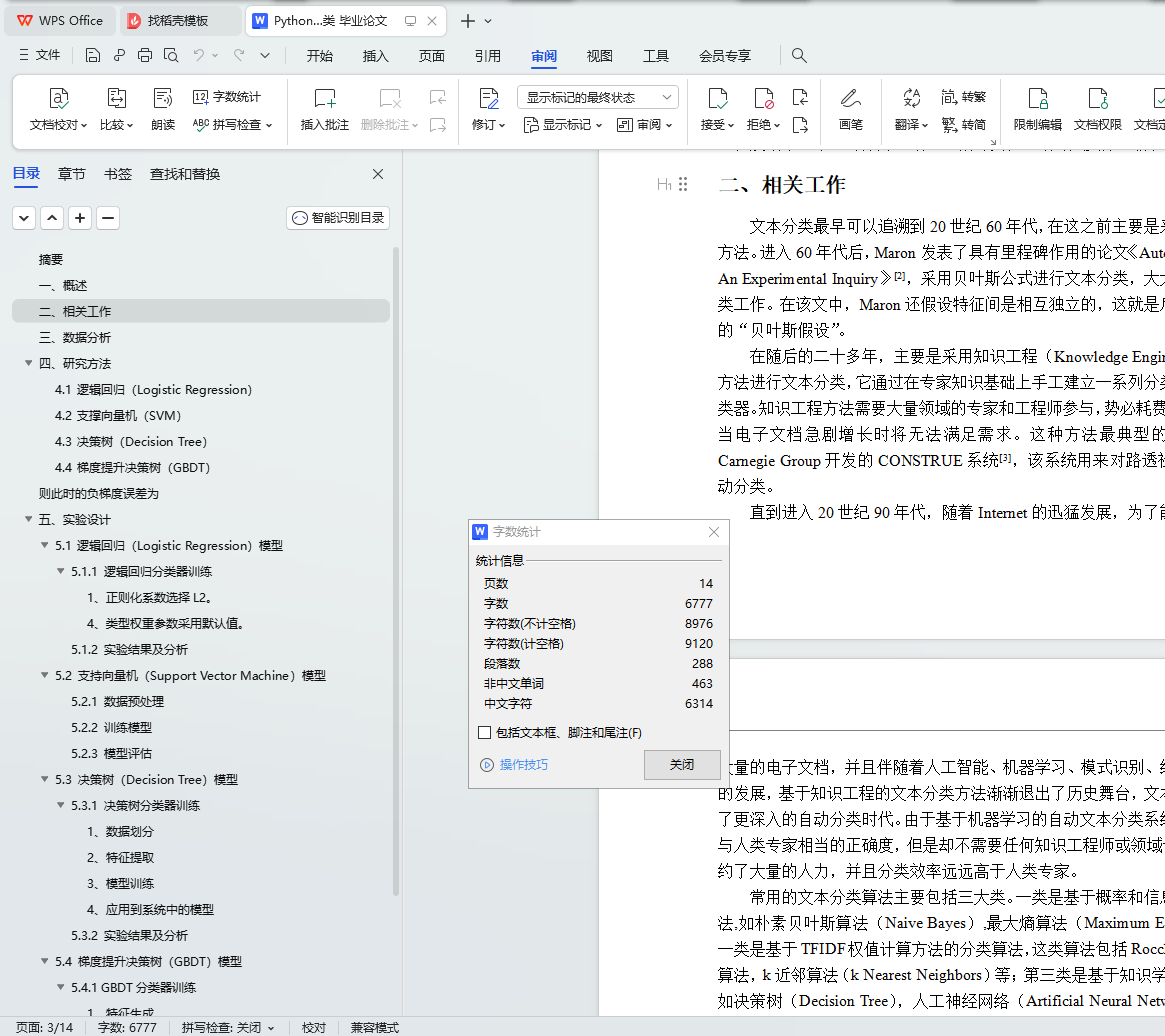Click the 朗读 read aloud icon
The height and width of the screenshot is (1036, 1165).
(163, 98)
